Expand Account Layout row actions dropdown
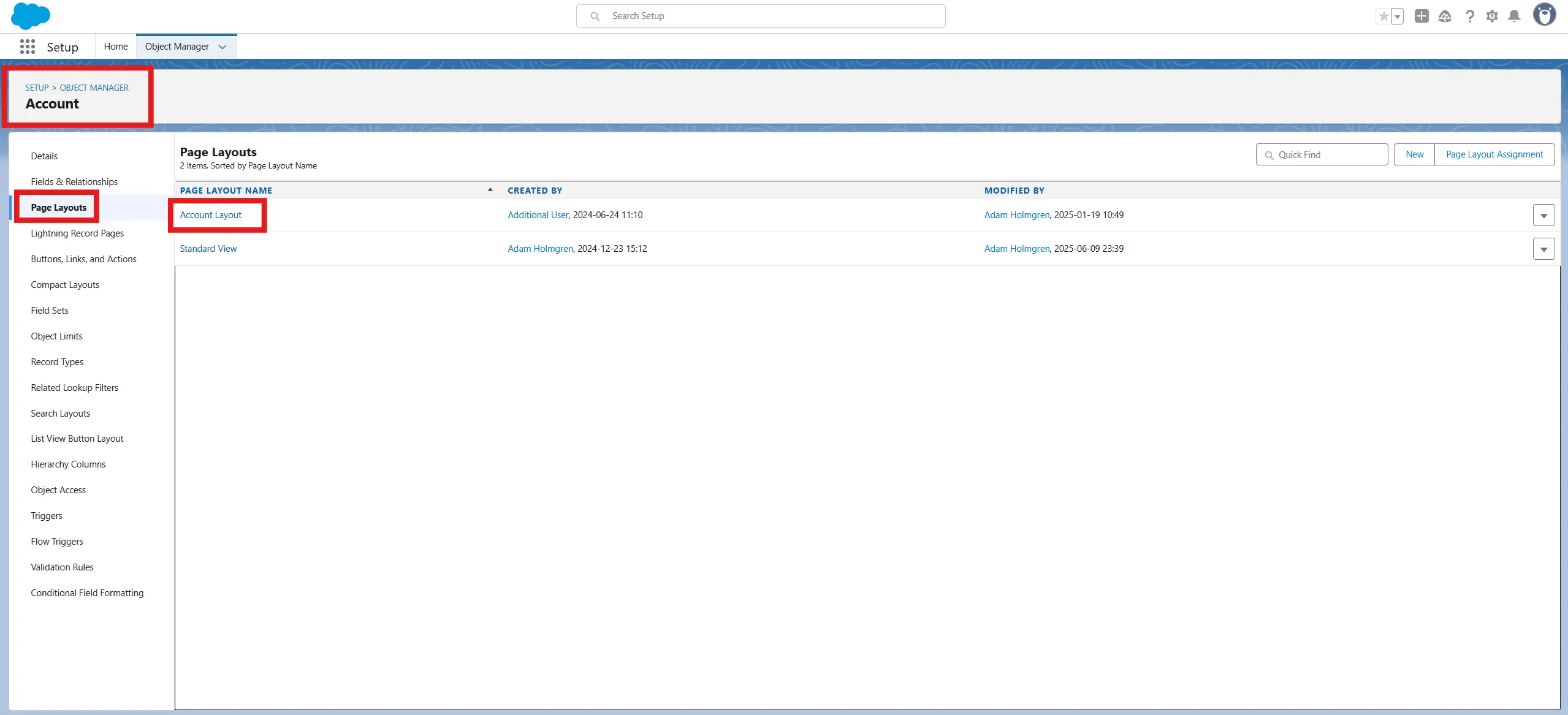Viewport: 1568px width, 715px height. [x=1543, y=216]
